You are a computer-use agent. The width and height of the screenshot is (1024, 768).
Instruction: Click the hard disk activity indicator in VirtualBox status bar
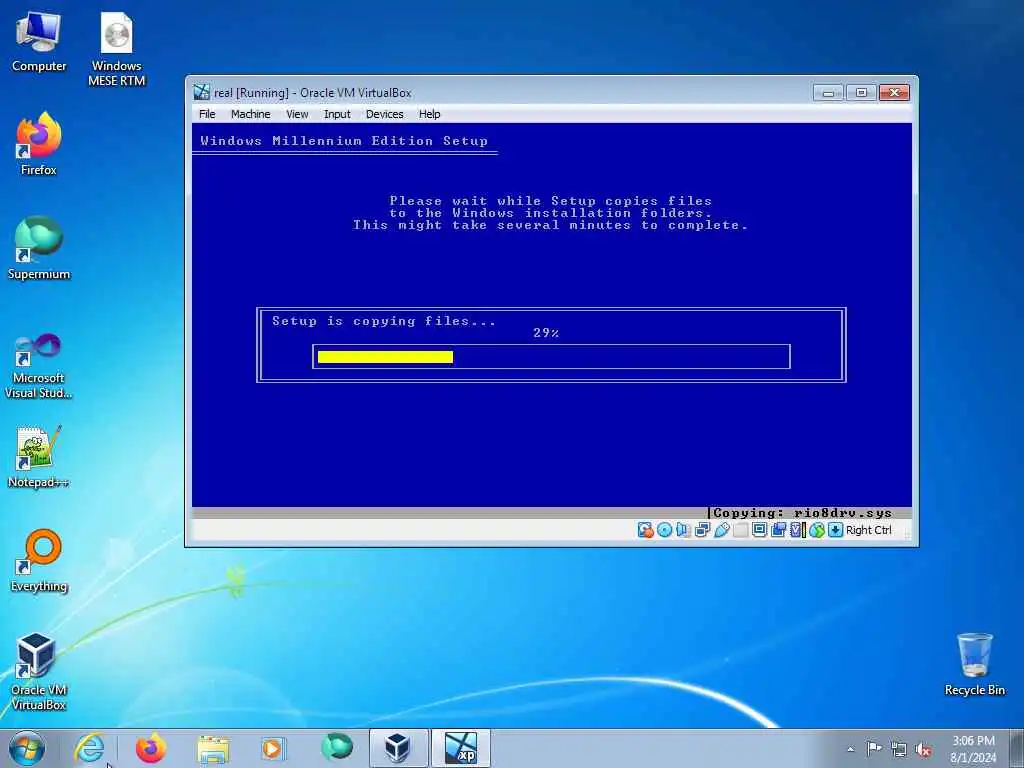646,530
